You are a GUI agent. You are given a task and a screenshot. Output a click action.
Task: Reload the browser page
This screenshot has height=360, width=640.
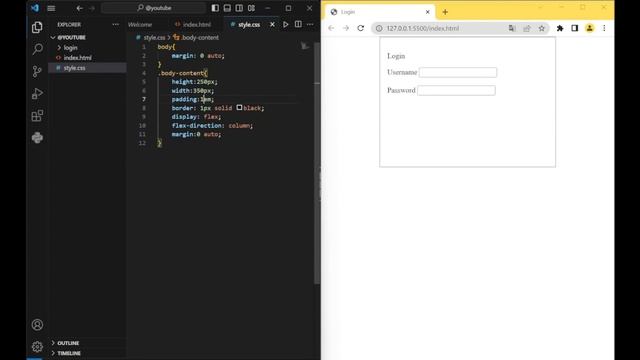tap(360, 28)
